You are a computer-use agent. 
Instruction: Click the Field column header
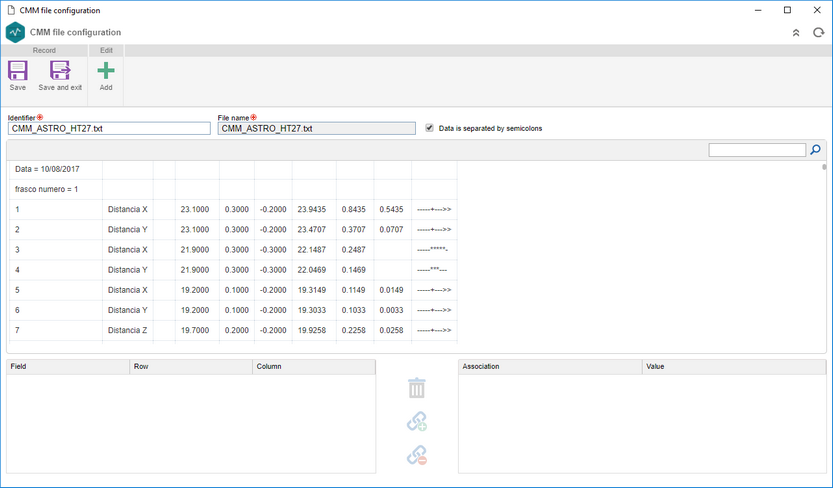(68, 366)
